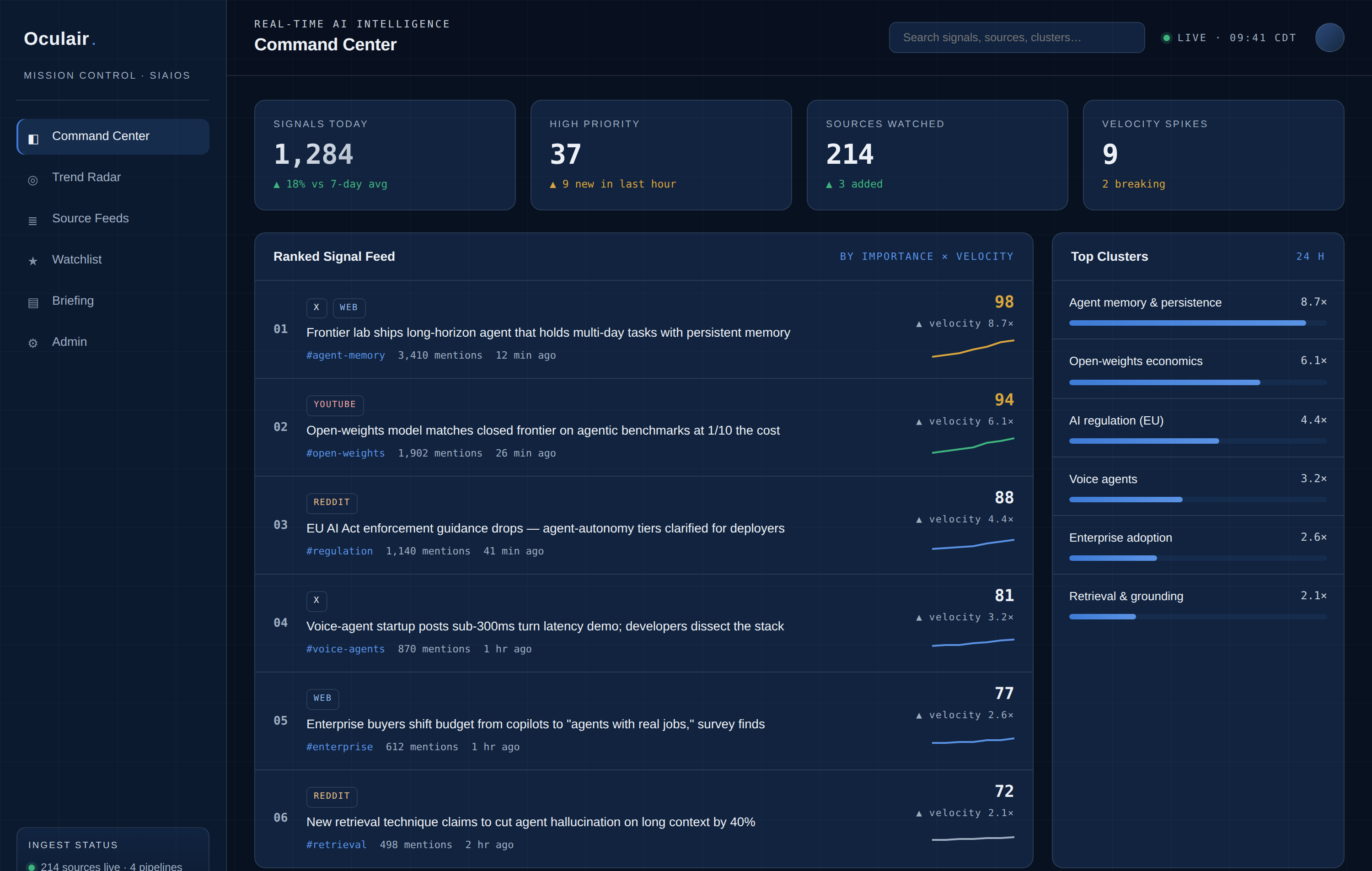Open the Signals Today card

(x=385, y=155)
